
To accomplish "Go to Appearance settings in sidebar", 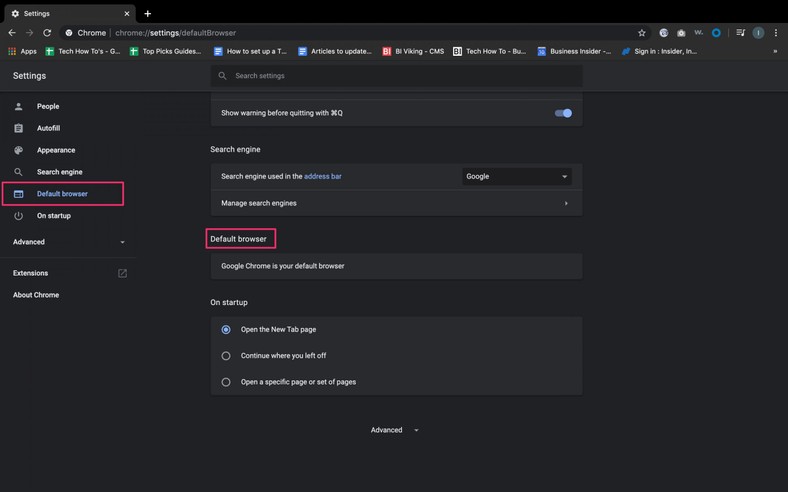I will coord(56,150).
